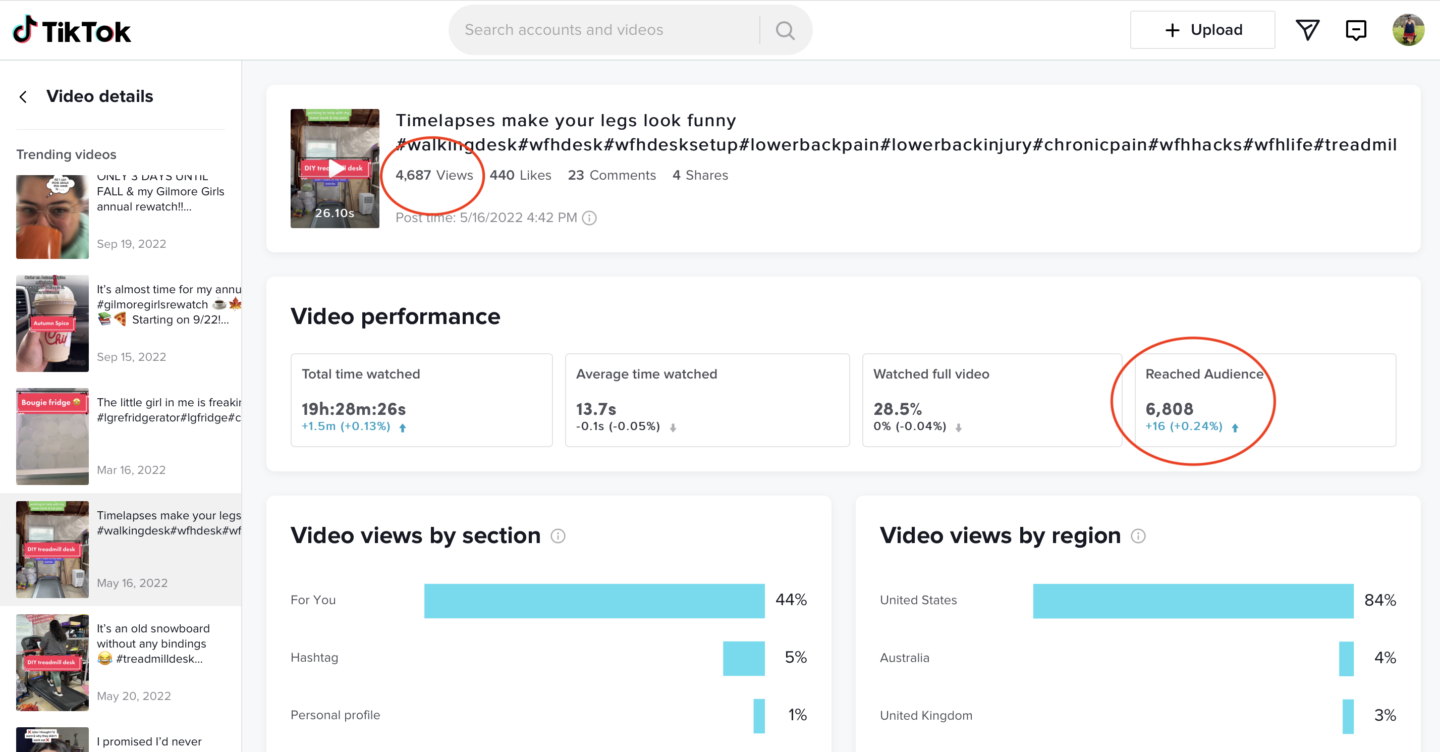The height and width of the screenshot is (752, 1440).
Task: Click the Average time watched down arrow
Action: point(673,427)
